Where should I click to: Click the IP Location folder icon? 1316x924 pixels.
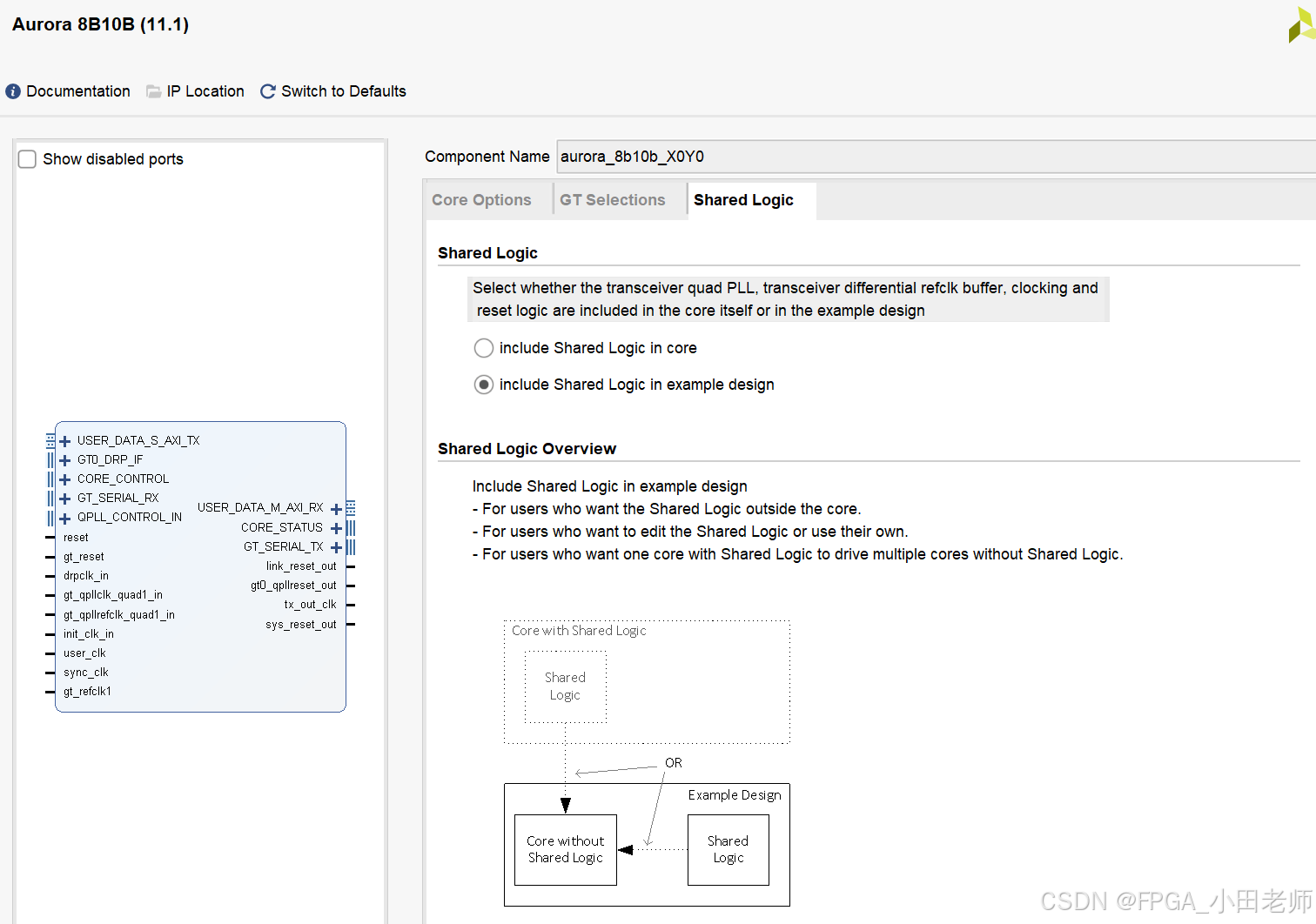(x=154, y=91)
